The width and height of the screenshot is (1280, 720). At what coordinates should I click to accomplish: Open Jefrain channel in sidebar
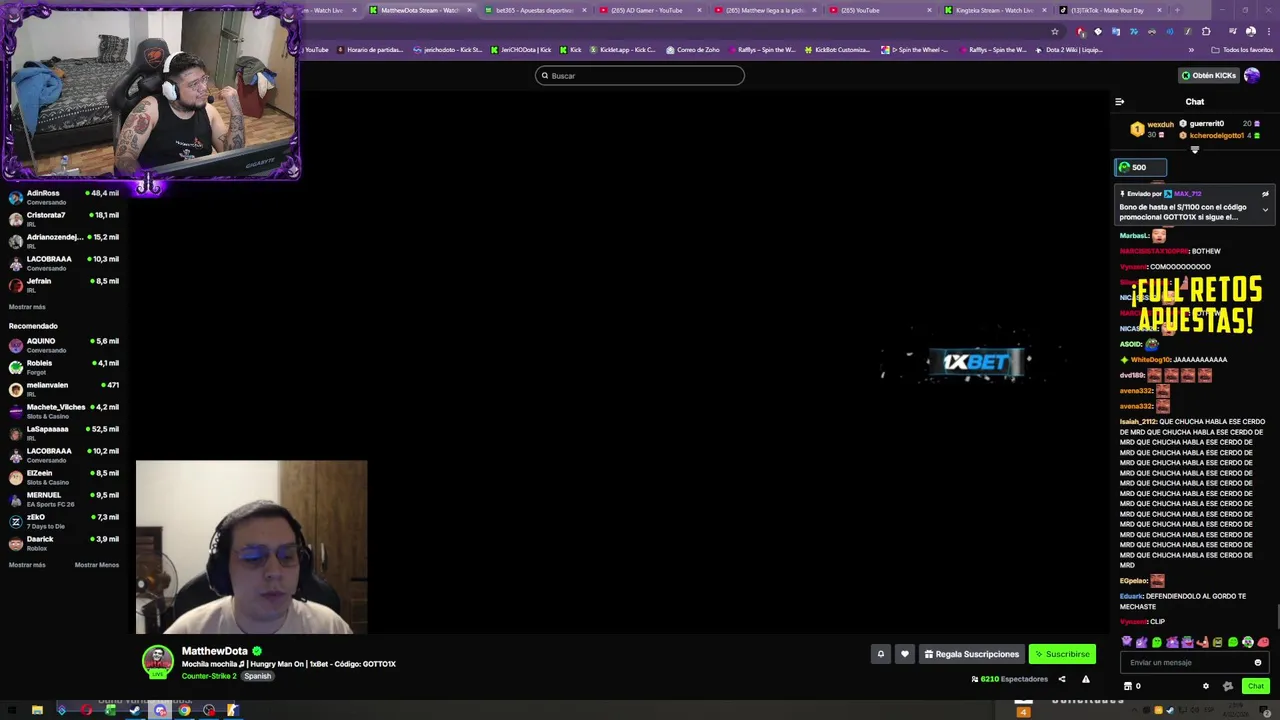[64, 285]
